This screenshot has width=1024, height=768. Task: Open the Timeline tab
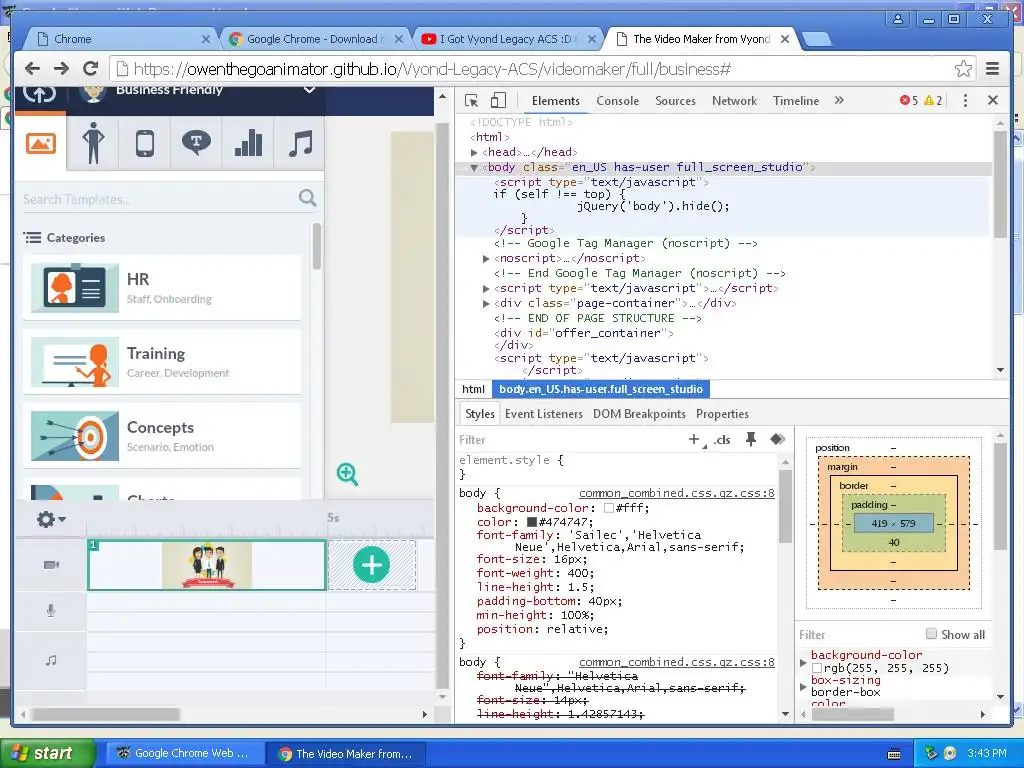[795, 101]
